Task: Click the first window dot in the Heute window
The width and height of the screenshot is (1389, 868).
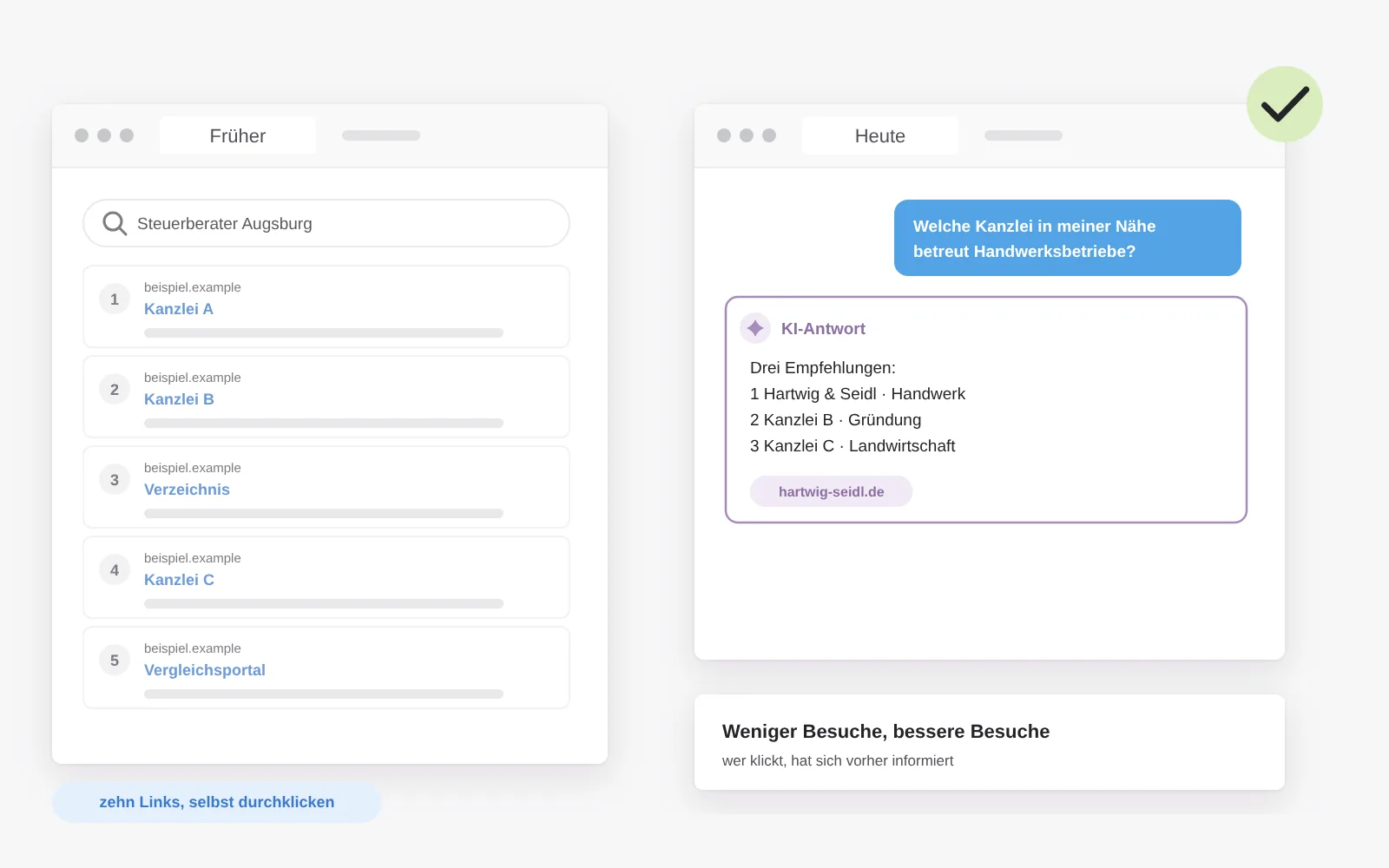Action: click(724, 135)
